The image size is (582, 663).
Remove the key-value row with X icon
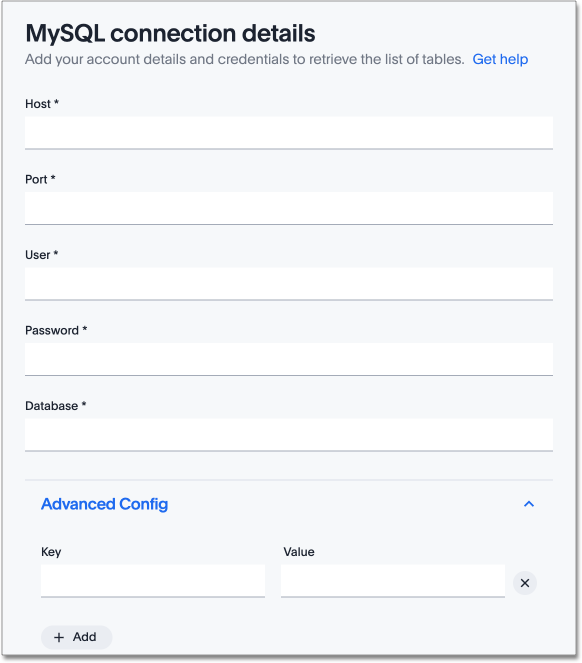pyautogui.click(x=524, y=583)
